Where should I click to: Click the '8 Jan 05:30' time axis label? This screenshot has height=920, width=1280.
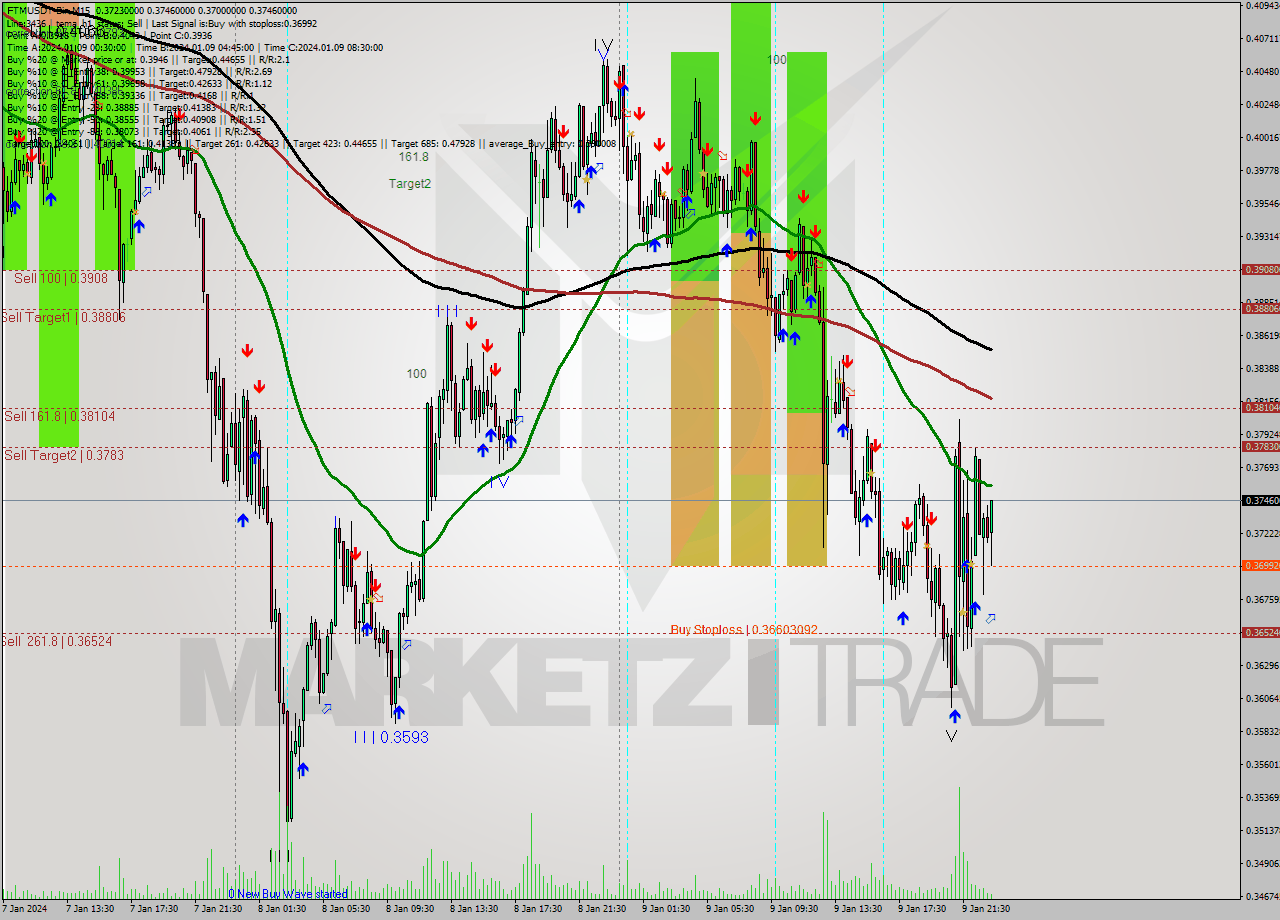click(x=345, y=909)
